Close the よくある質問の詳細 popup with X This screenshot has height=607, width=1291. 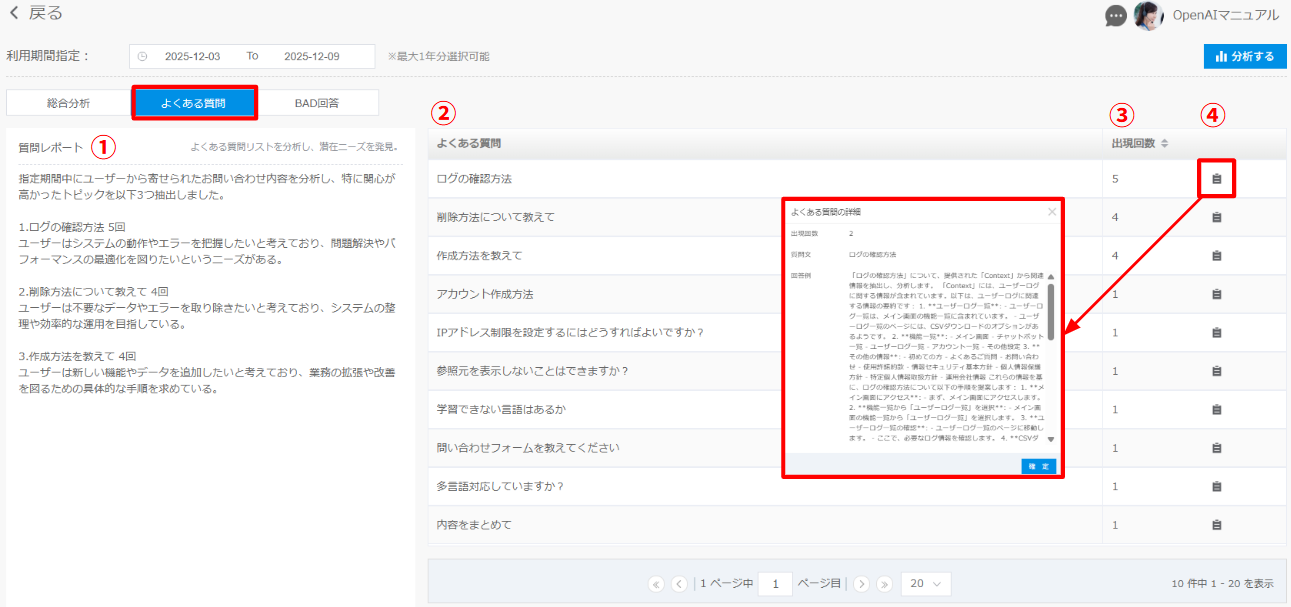[1051, 212]
